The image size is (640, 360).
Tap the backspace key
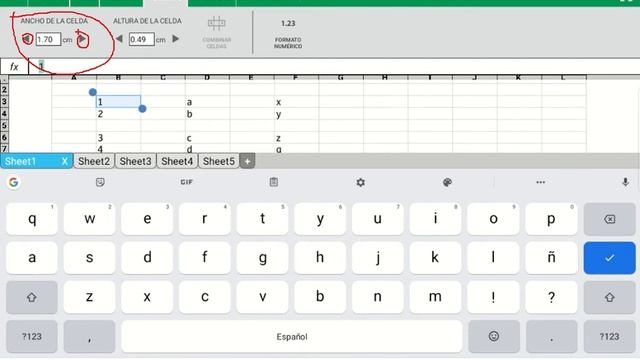[609, 219]
